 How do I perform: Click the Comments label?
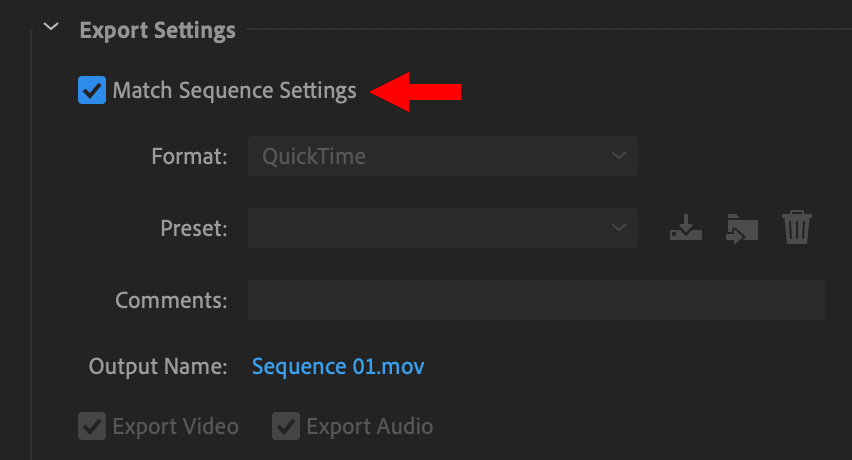pyautogui.click(x=171, y=300)
